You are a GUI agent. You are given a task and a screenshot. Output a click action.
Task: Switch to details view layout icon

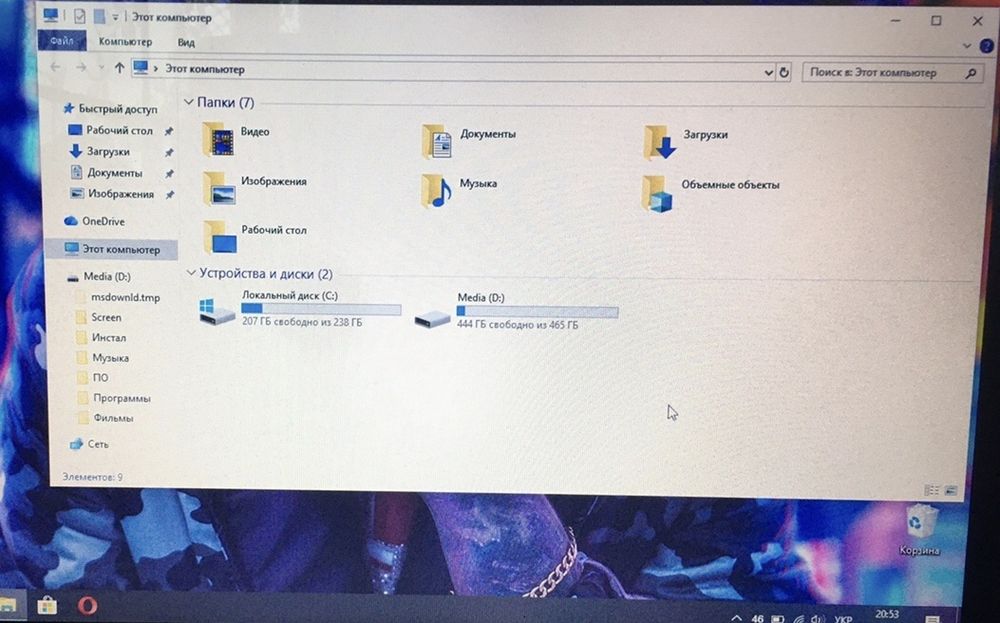[x=932, y=490]
